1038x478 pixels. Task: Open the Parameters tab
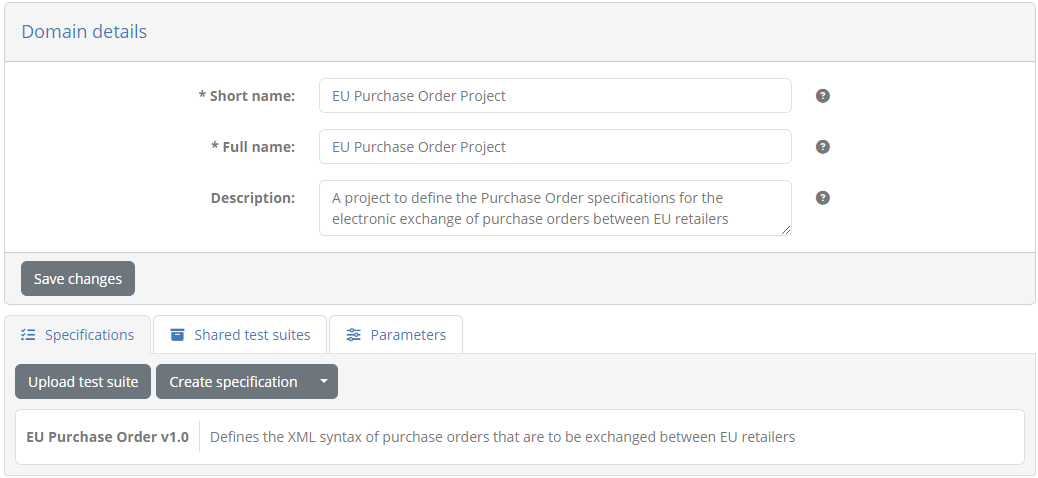(x=396, y=335)
